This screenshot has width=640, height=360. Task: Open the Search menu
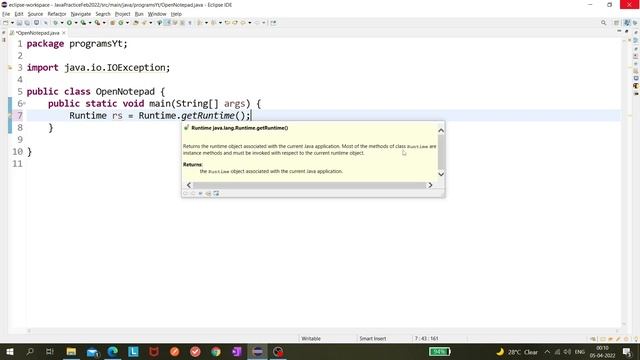103,14
